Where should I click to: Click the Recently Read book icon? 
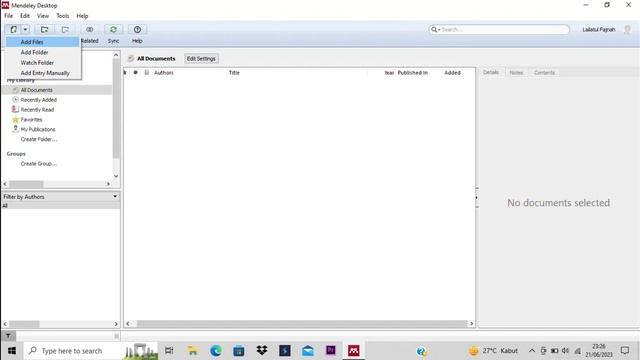pos(15,109)
